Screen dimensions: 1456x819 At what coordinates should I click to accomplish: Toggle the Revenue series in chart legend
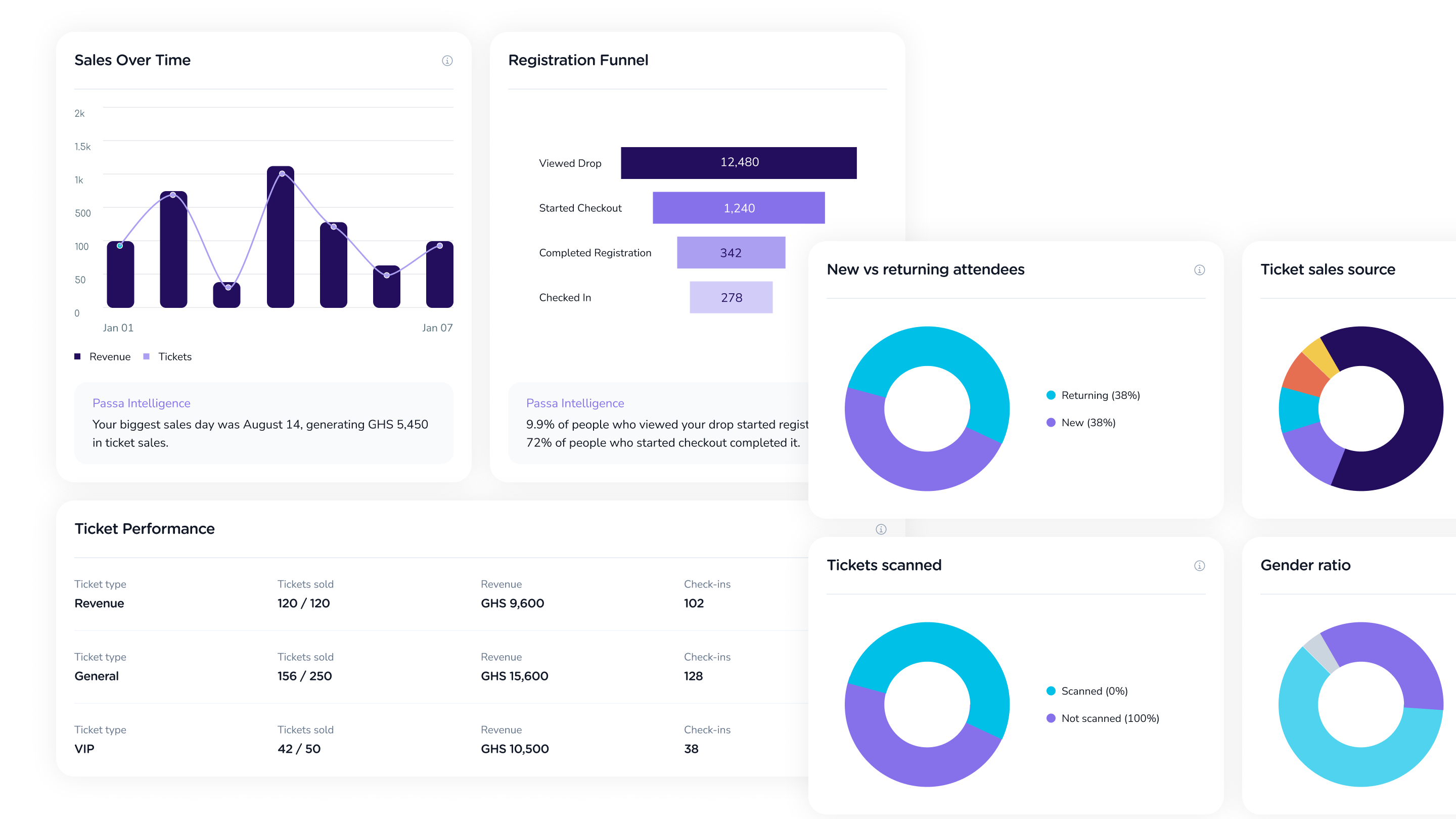point(102,356)
